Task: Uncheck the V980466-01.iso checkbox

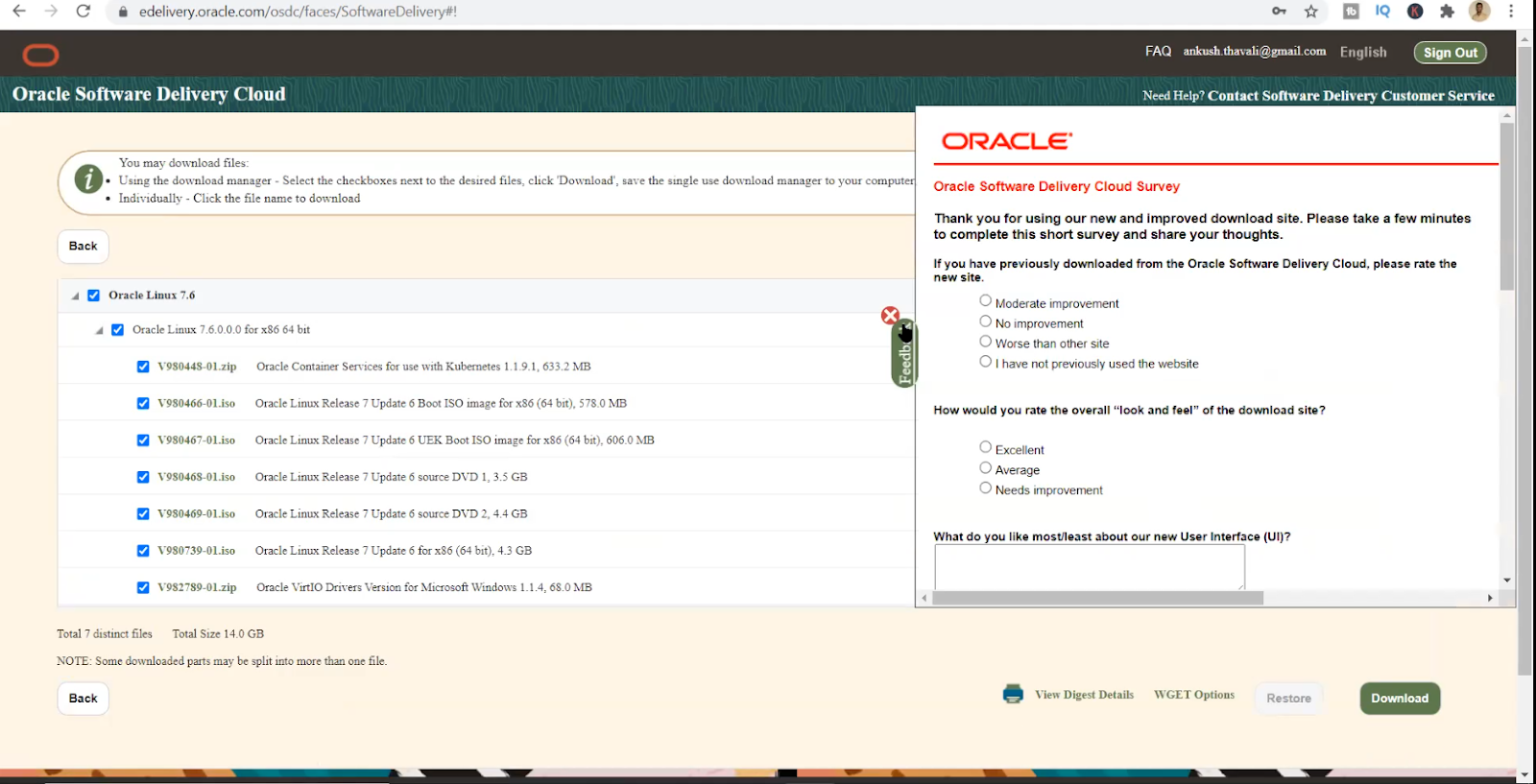Action: coord(143,404)
